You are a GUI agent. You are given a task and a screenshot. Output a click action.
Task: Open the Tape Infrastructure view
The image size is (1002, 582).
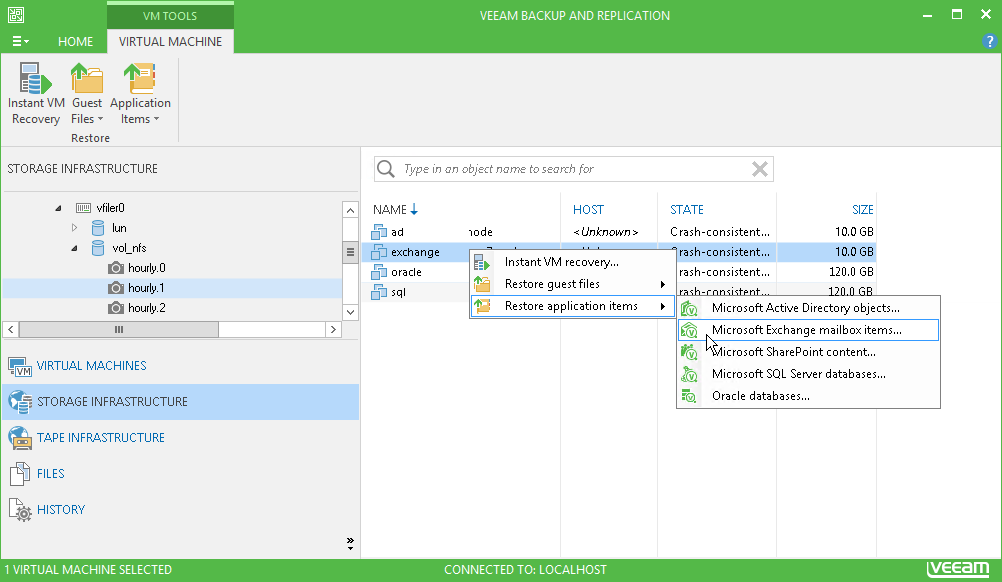point(100,438)
